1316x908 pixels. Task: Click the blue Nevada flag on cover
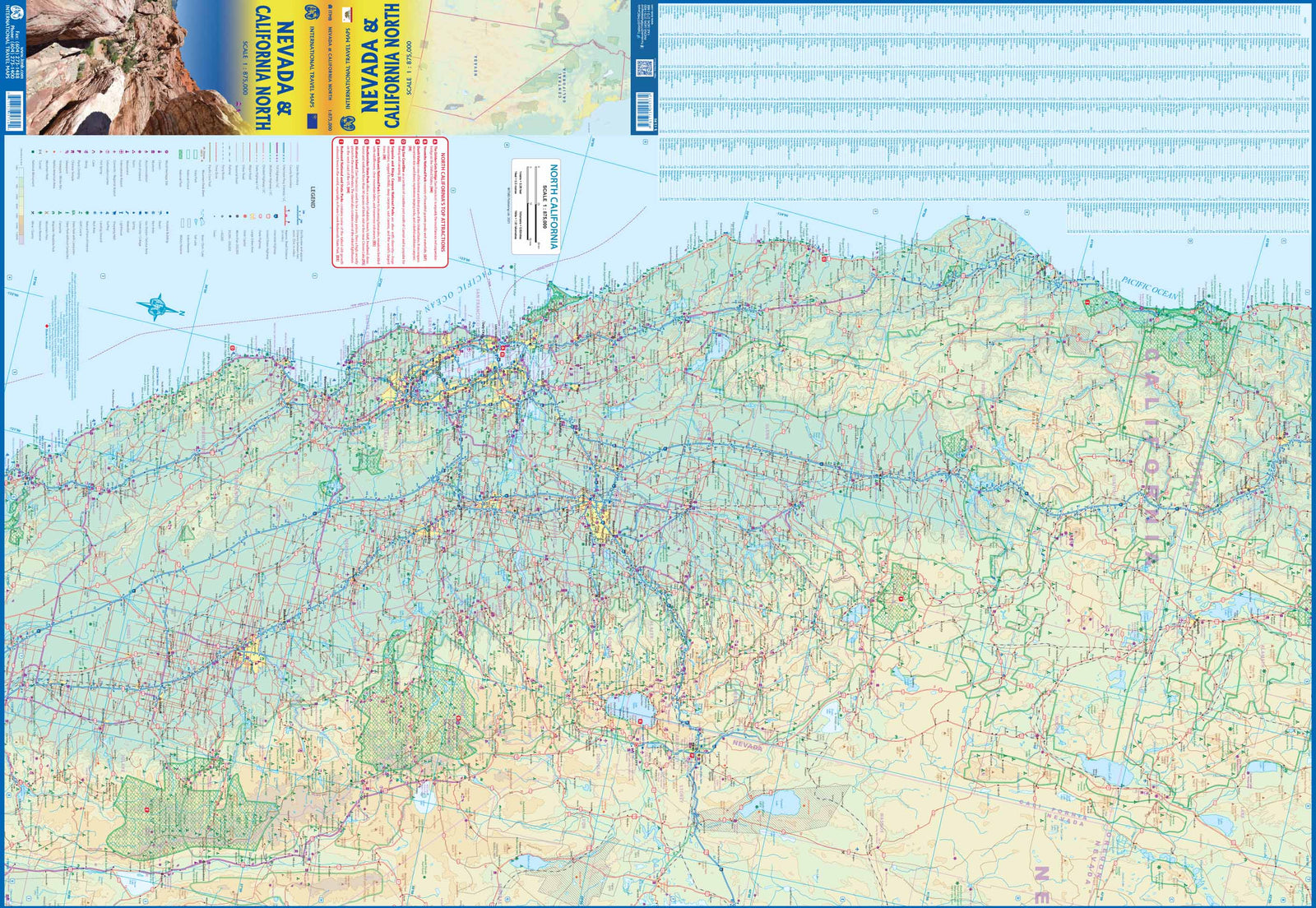(310, 121)
